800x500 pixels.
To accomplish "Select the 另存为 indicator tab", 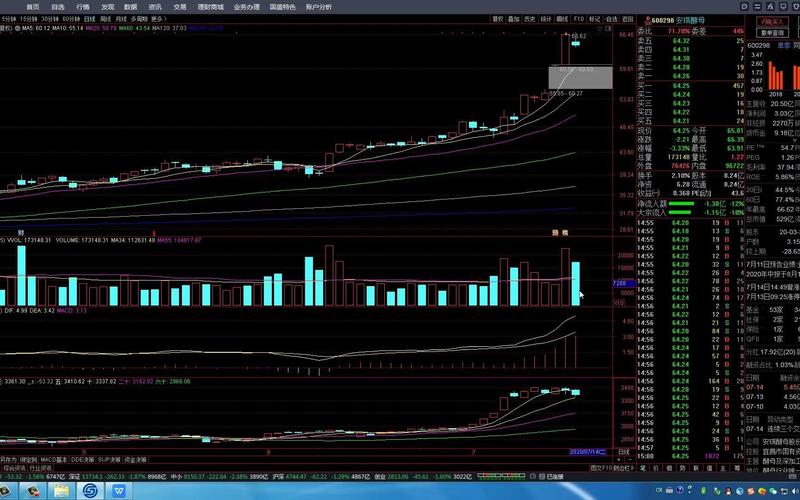I will click(x=8, y=460).
